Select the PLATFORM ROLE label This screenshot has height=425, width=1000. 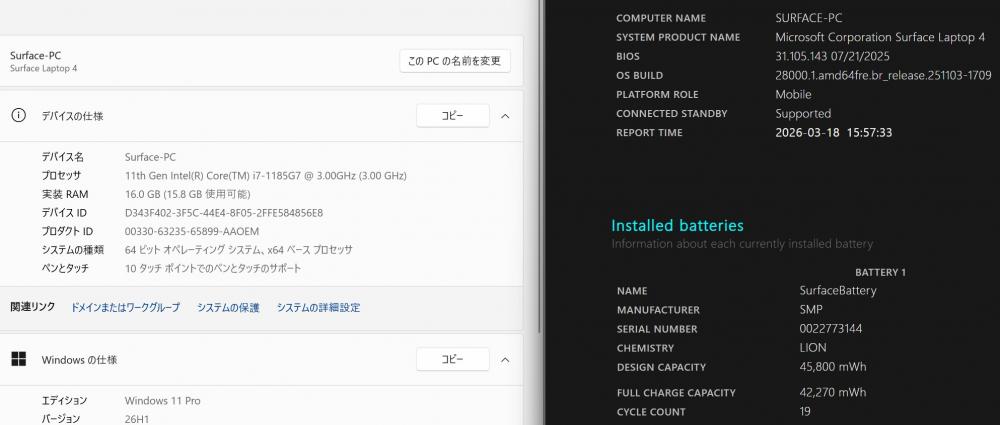(657, 94)
